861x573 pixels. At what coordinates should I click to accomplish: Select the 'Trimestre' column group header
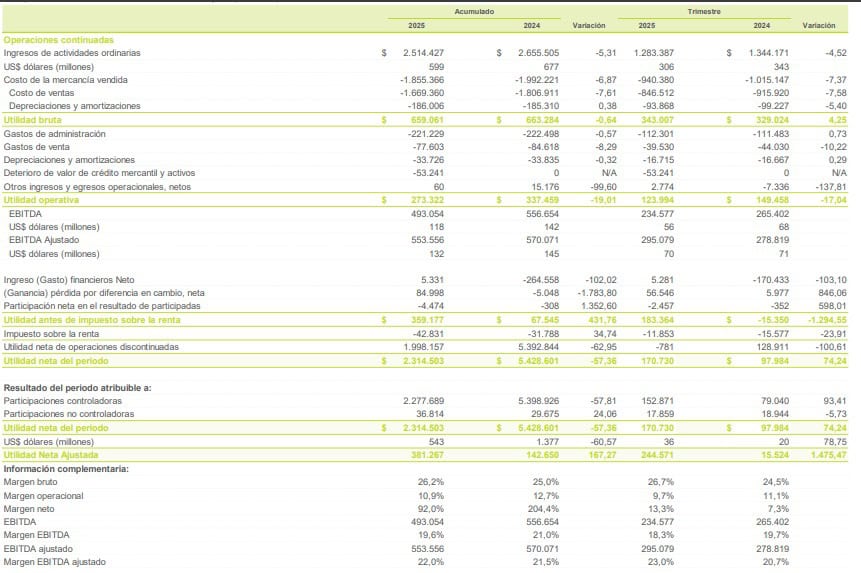[x=704, y=12]
